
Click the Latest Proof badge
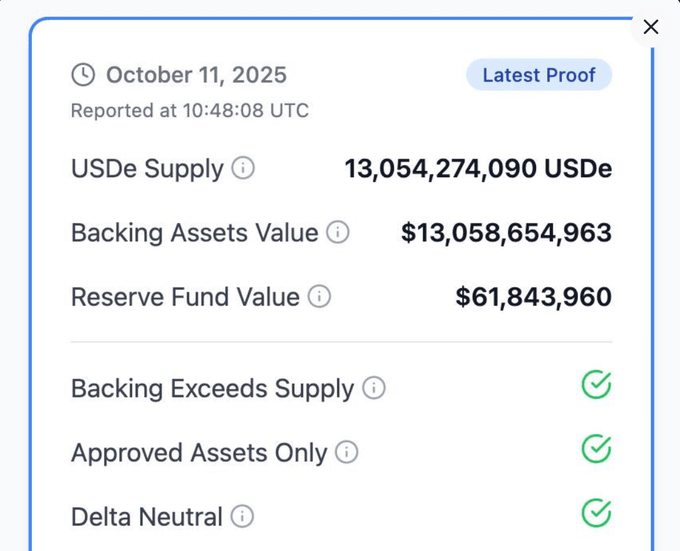pyautogui.click(x=539, y=75)
